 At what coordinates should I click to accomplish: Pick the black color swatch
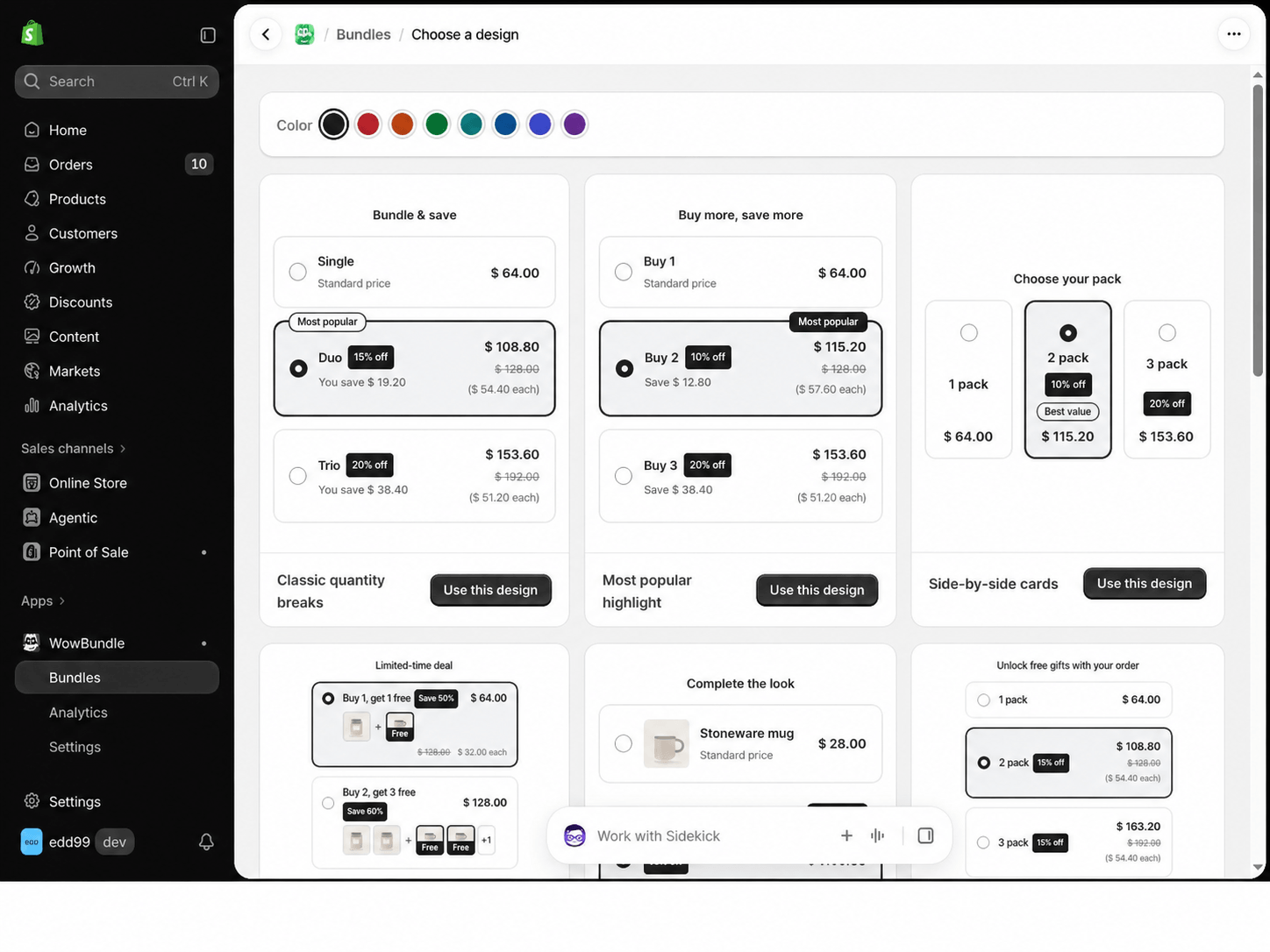click(333, 124)
